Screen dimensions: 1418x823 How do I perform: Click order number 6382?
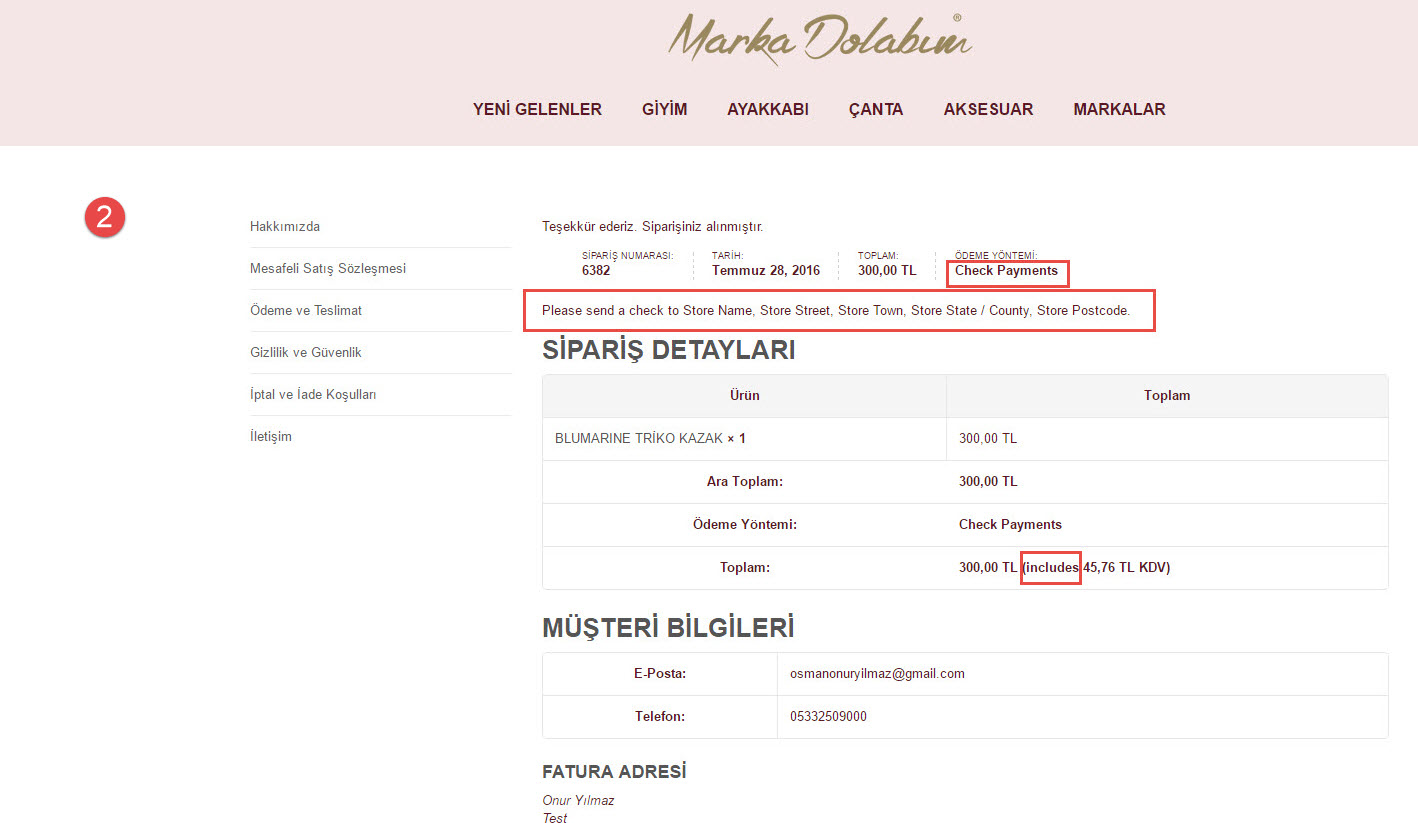point(596,270)
